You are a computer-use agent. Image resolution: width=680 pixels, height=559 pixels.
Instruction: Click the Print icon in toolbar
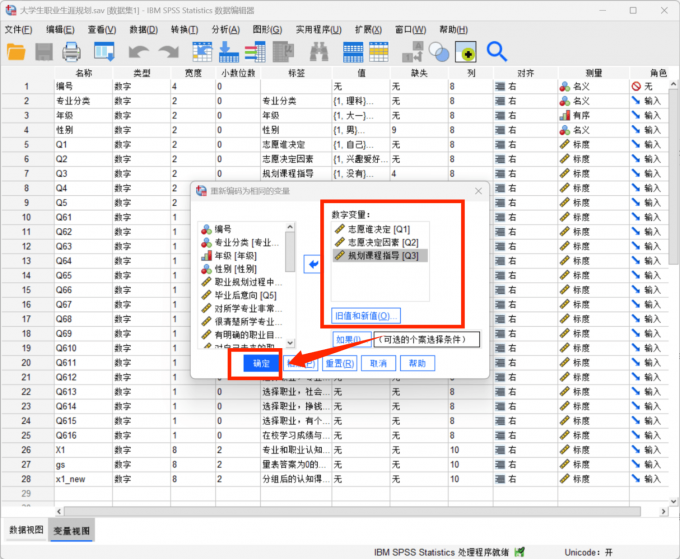point(72,52)
